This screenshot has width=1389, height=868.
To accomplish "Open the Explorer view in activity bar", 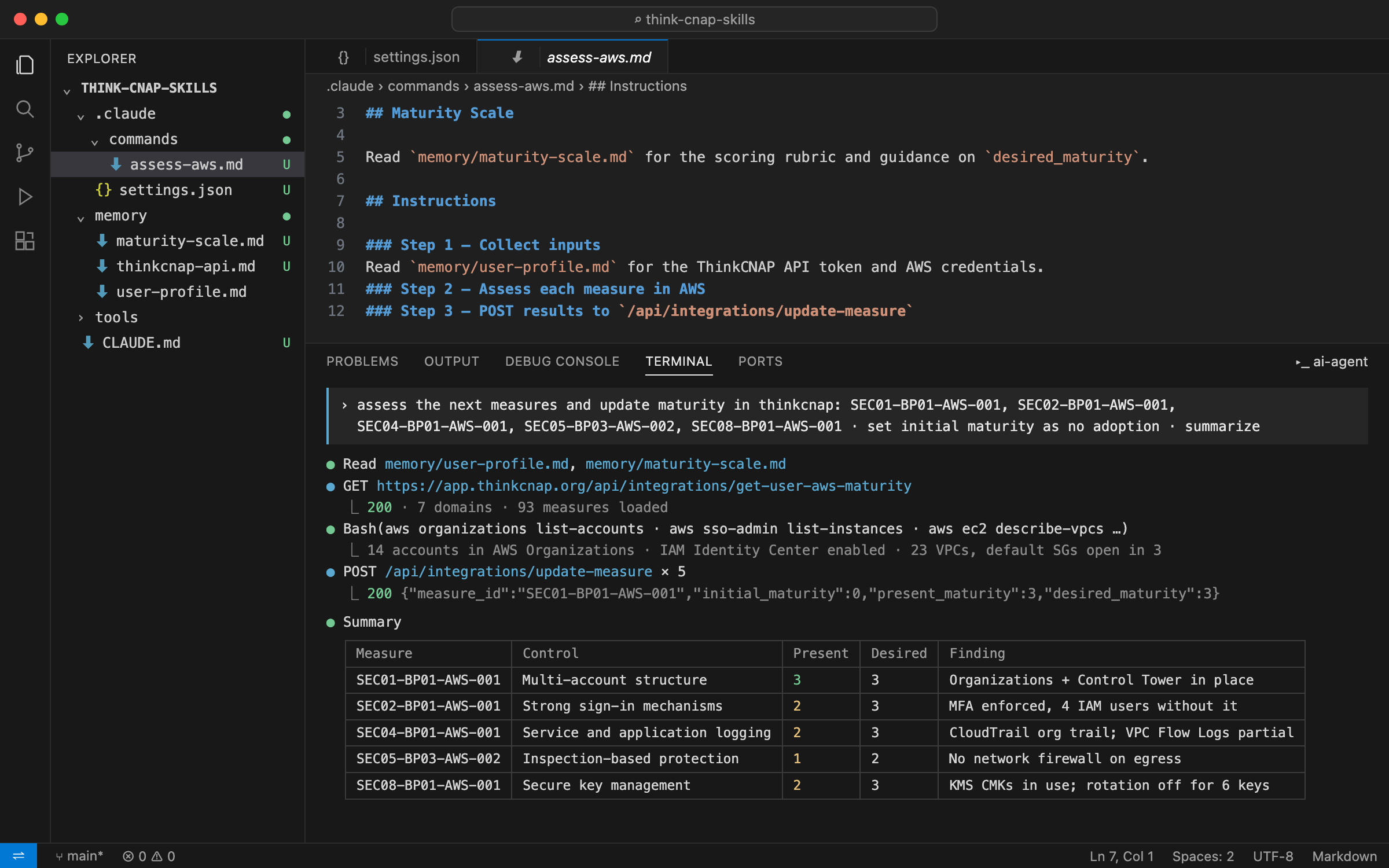I will [x=25, y=65].
